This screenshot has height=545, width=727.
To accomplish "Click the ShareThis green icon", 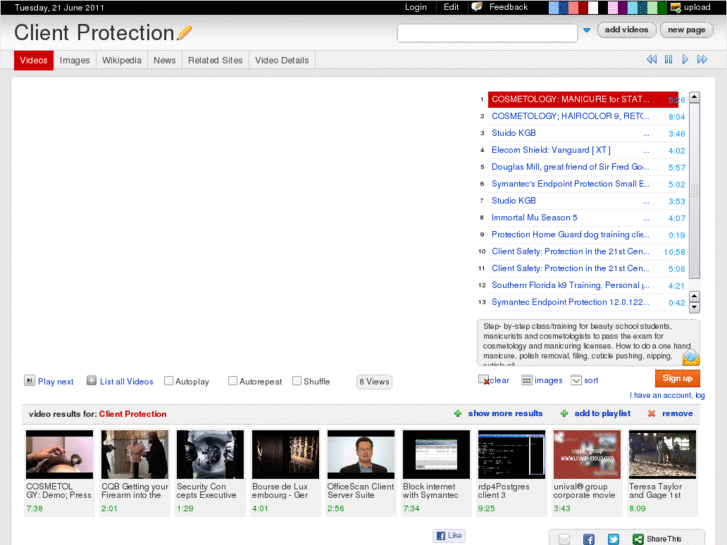I will click(638, 539).
